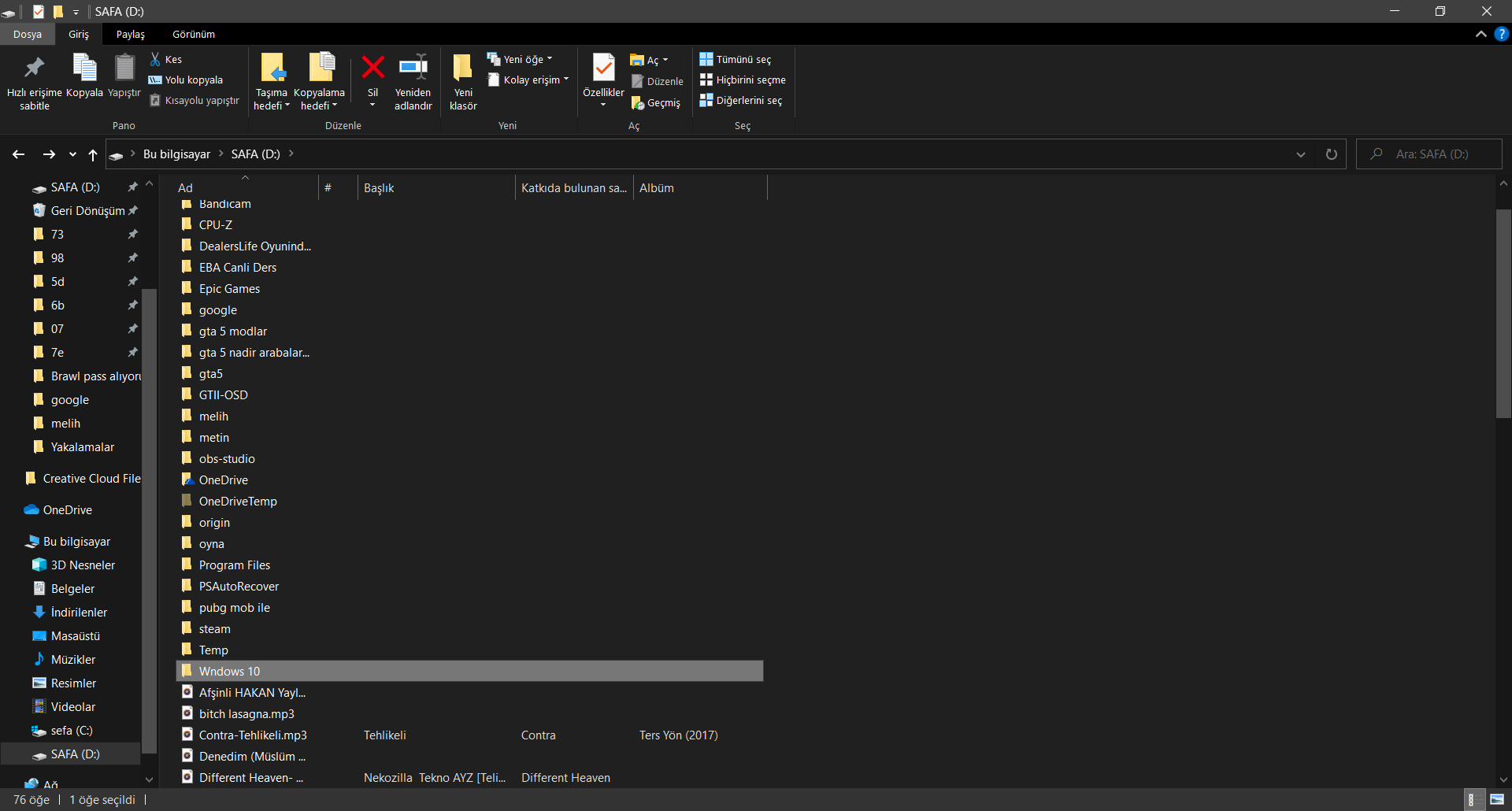1512x811 pixels.
Task: Expand breadcrumb chevron after Bu bilgisayar
Action: (x=220, y=154)
